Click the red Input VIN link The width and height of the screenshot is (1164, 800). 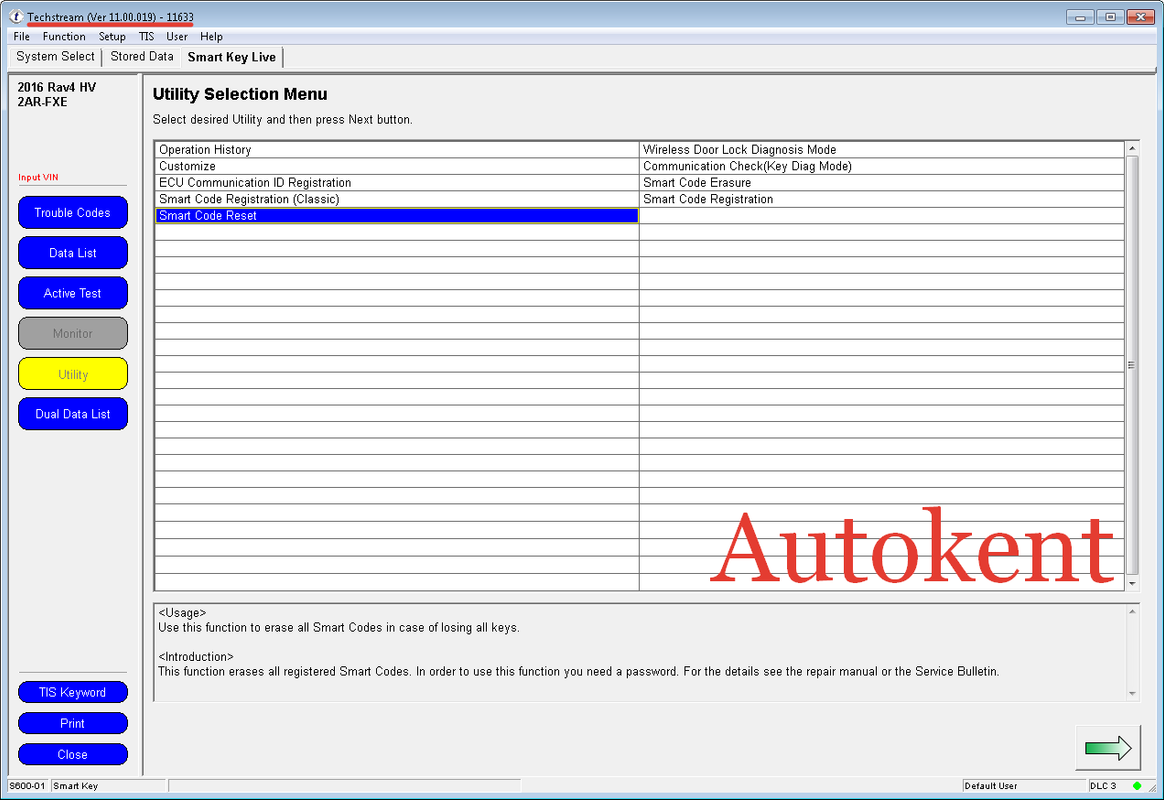click(x=38, y=177)
